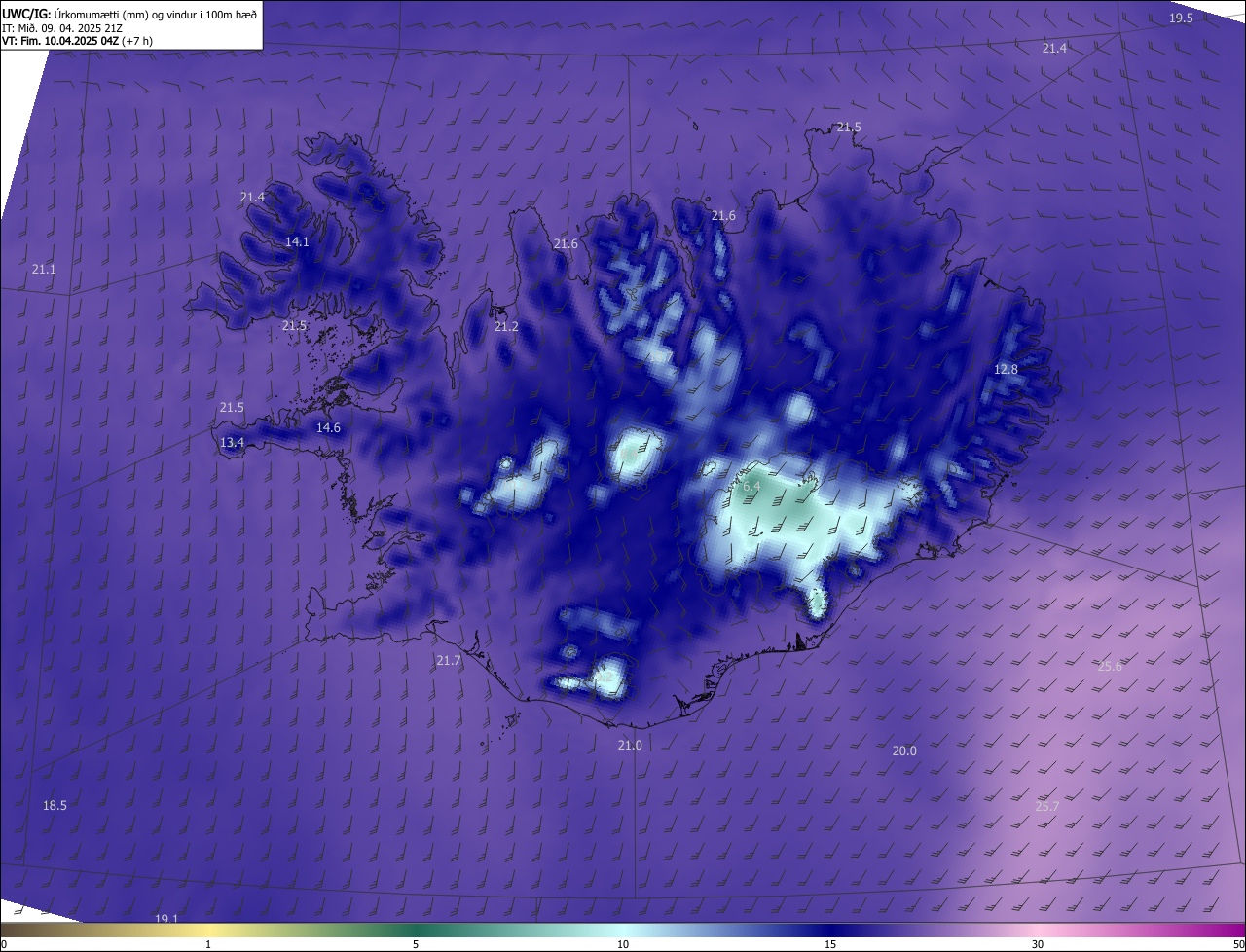Viewport: 1246px width, 952px height.
Task: Click the 12.8 value in the Eastfjords
Action: coord(1006,370)
